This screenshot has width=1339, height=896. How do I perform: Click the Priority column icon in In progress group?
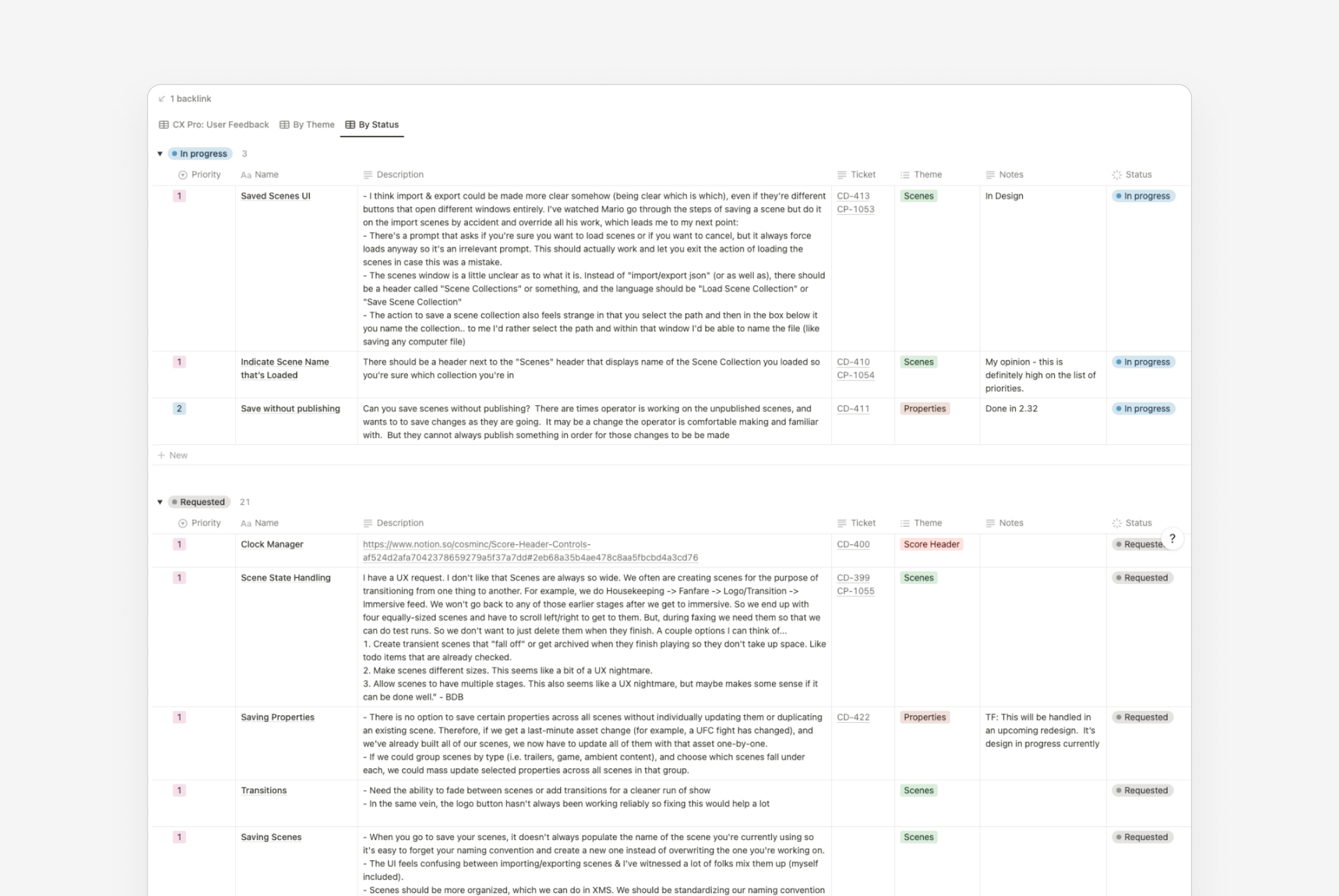click(x=183, y=175)
